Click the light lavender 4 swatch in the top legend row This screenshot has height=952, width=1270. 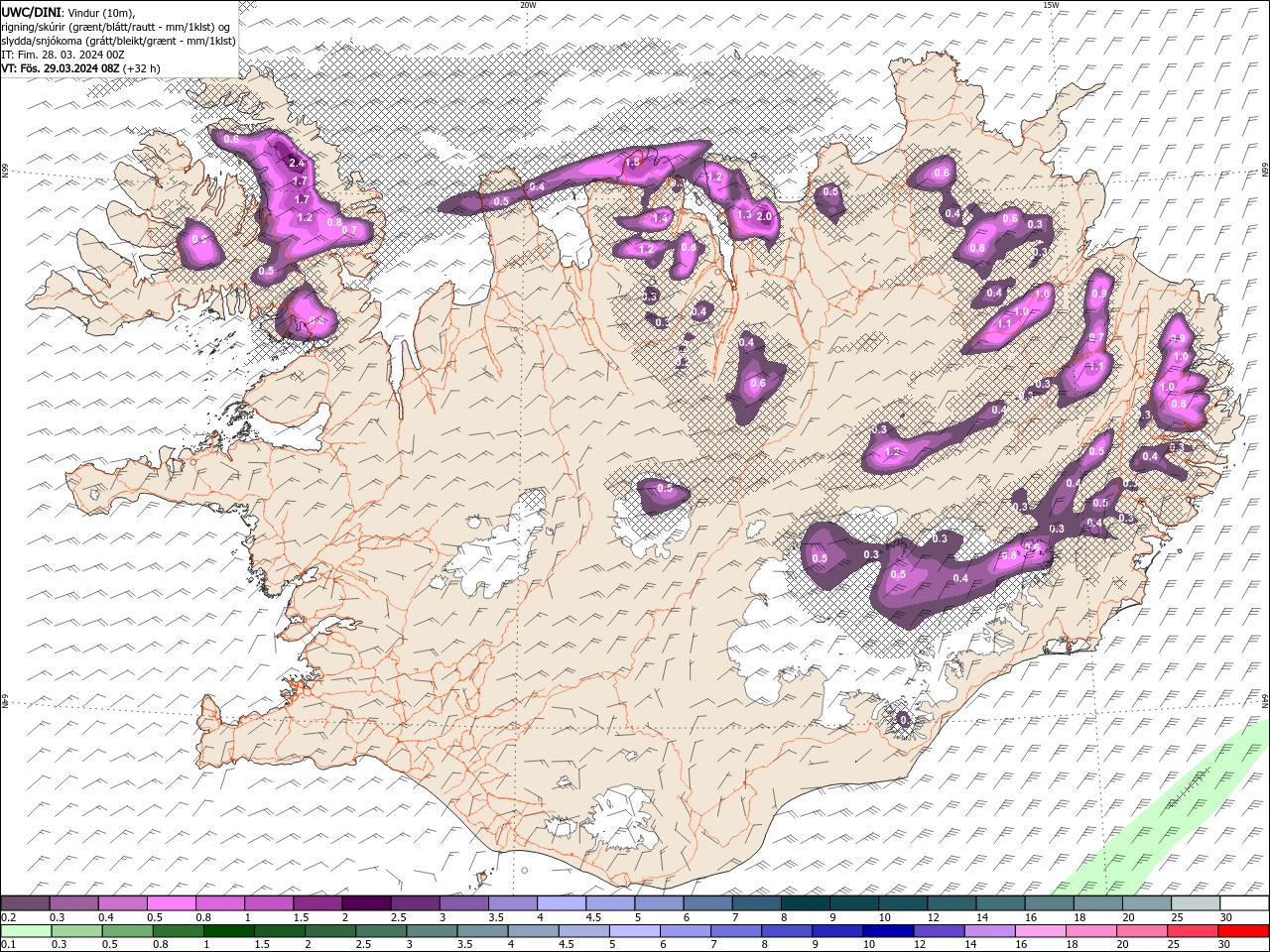pos(560,903)
